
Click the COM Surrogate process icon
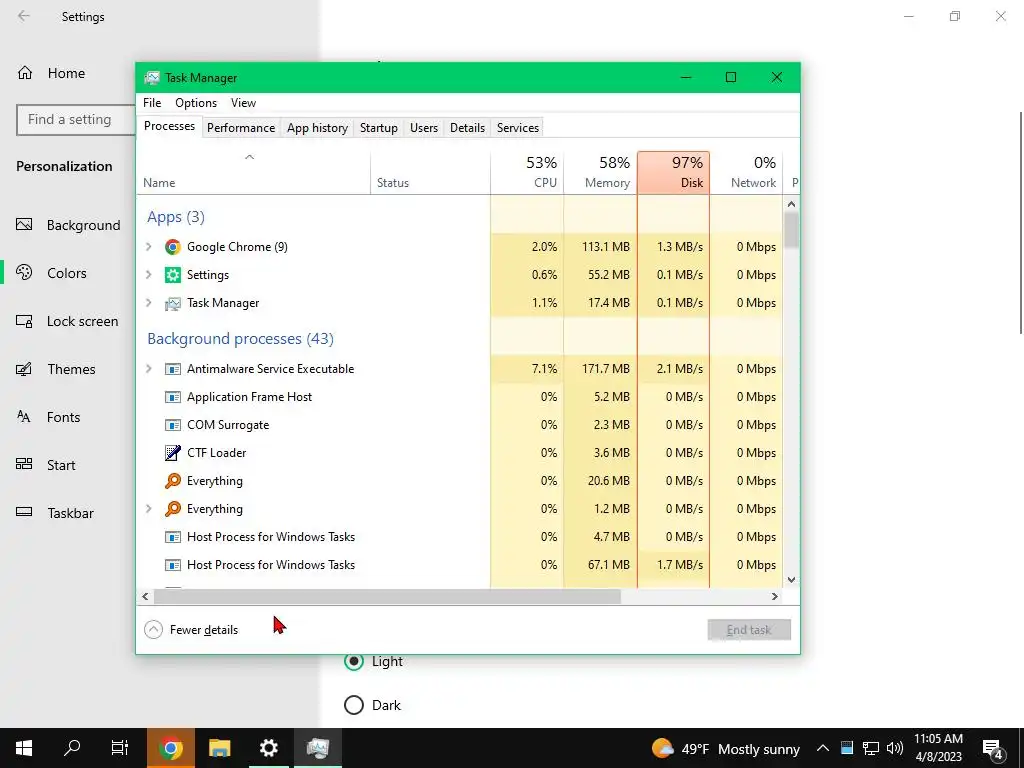click(172, 425)
